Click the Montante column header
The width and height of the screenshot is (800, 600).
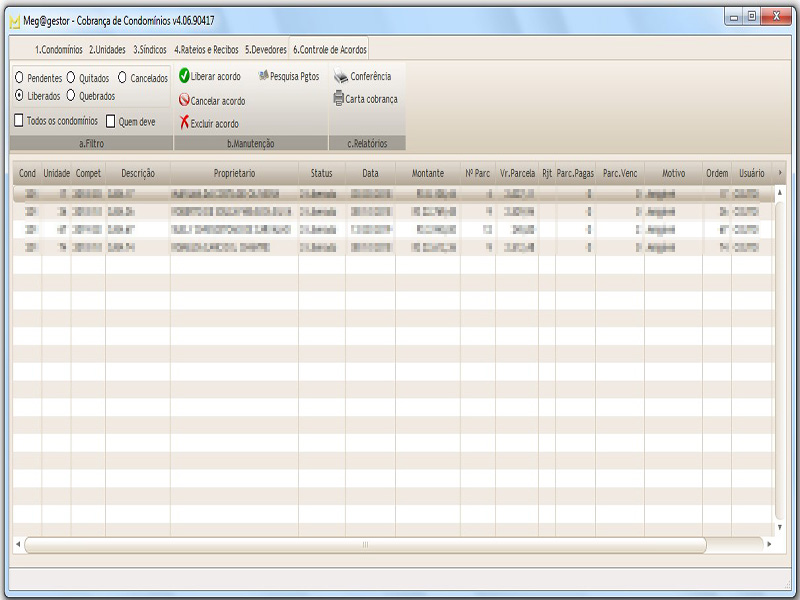pyautogui.click(x=428, y=173)
